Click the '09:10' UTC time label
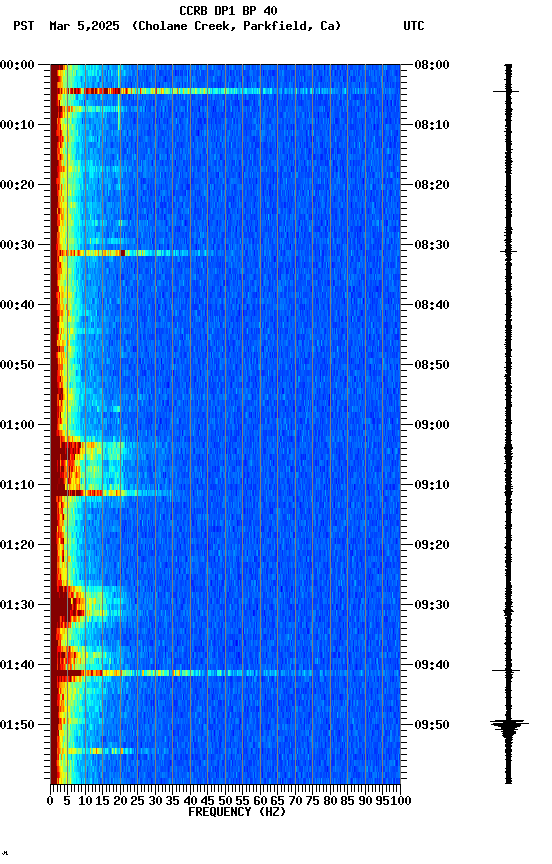The height and width of the screenshot is (864, 552). 432,485
